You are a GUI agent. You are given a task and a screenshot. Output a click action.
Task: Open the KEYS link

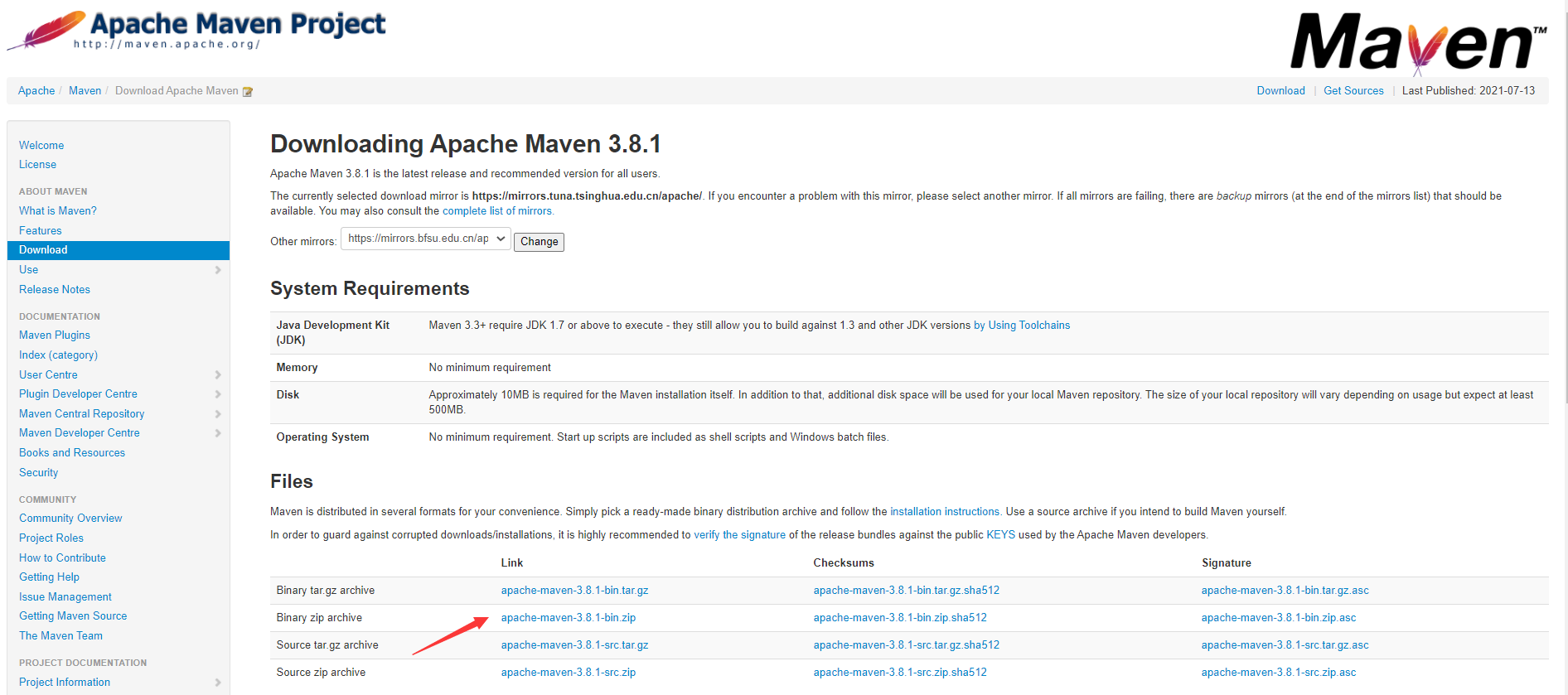(x=1000, y=535)
